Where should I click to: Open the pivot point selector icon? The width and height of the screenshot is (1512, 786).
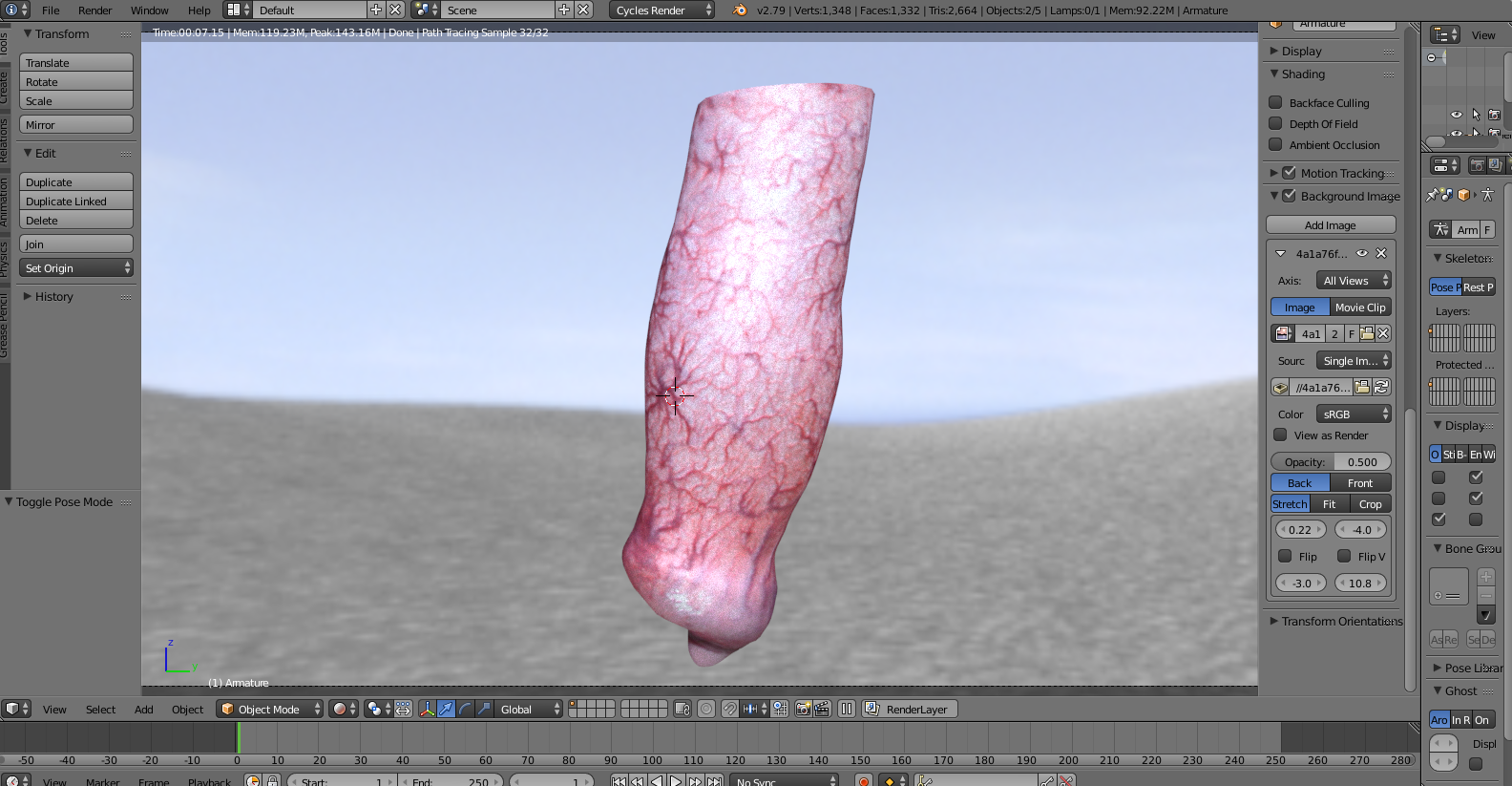coord(378,709)
